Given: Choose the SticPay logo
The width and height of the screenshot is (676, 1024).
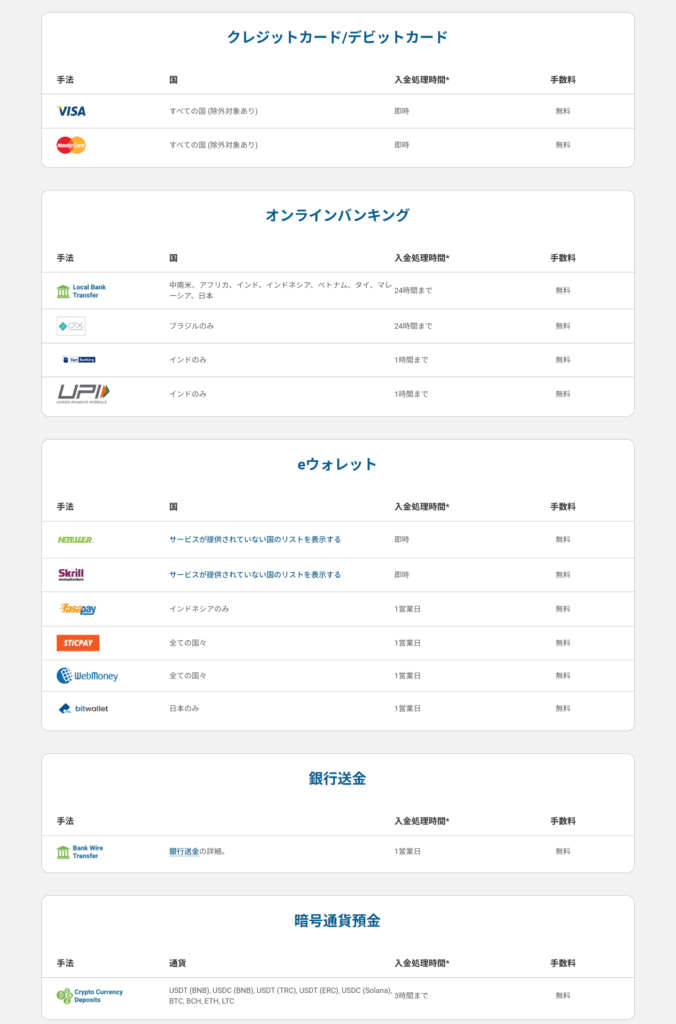Looking at the screenshot, I should 78,643.
